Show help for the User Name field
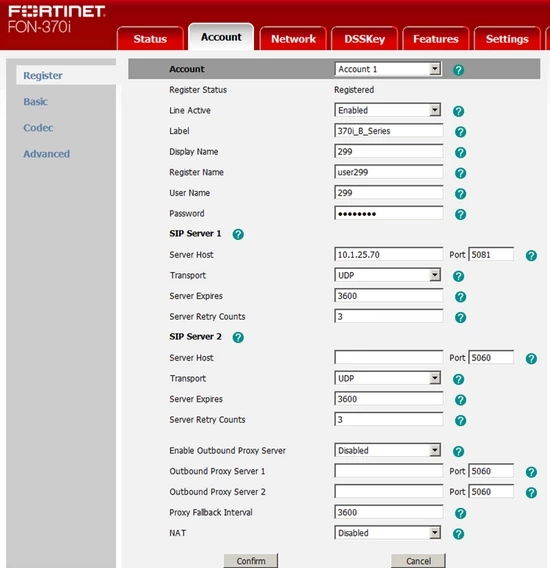Image resolution: width=550 pixels, height=568 pixels. click(x=460, y=194)
